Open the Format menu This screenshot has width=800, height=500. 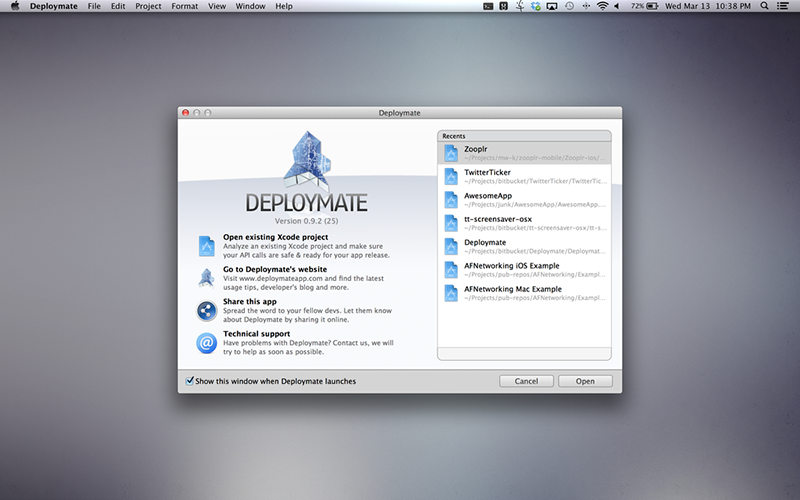[185, 6]
